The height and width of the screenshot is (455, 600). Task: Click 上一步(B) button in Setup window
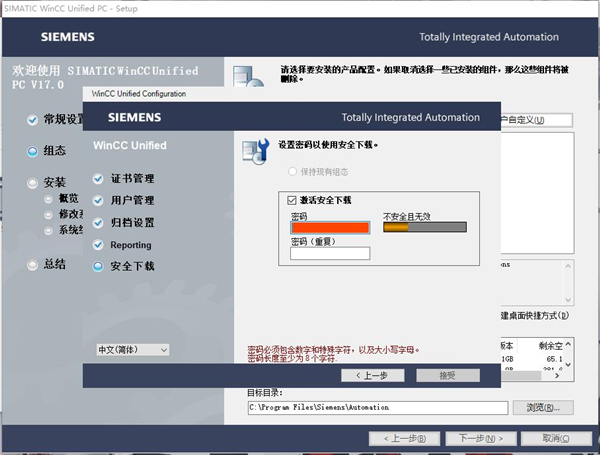(x=404, y=439)
